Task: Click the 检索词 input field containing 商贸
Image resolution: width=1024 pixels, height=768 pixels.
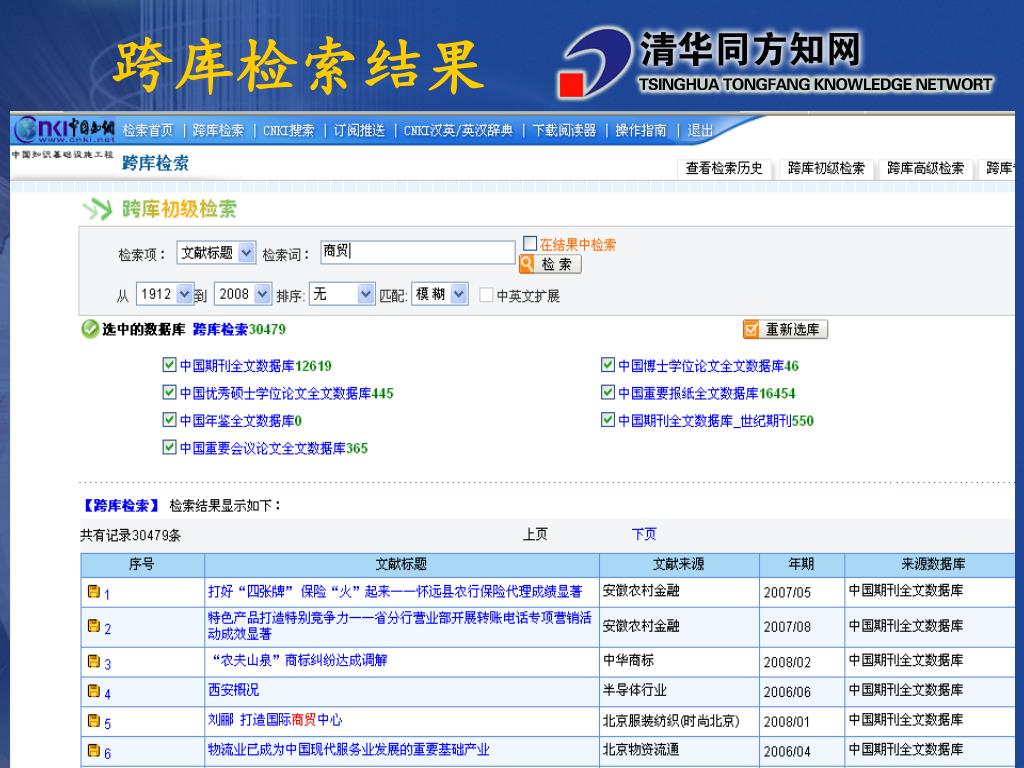Action: click(x=418, y=252)
